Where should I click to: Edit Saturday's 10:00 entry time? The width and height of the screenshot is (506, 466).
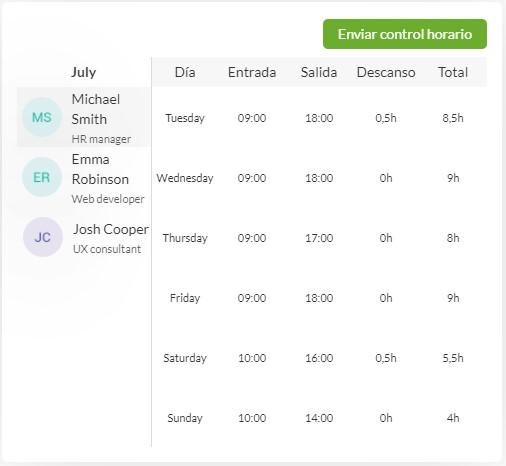pyautogui.click(x=252, y=358)
